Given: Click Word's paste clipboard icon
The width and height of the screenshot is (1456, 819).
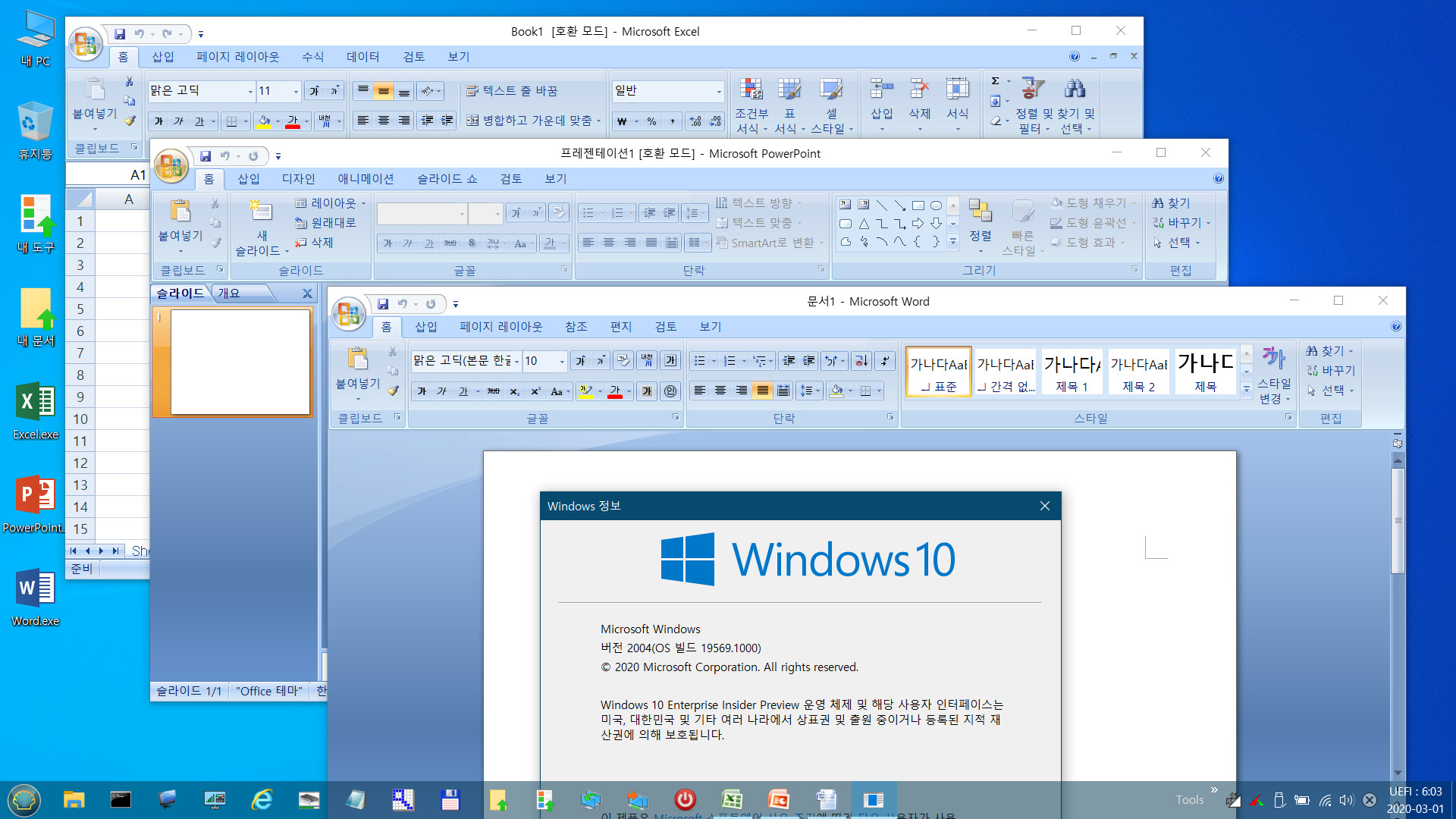Looking at the screenshot, I should 358,359.
